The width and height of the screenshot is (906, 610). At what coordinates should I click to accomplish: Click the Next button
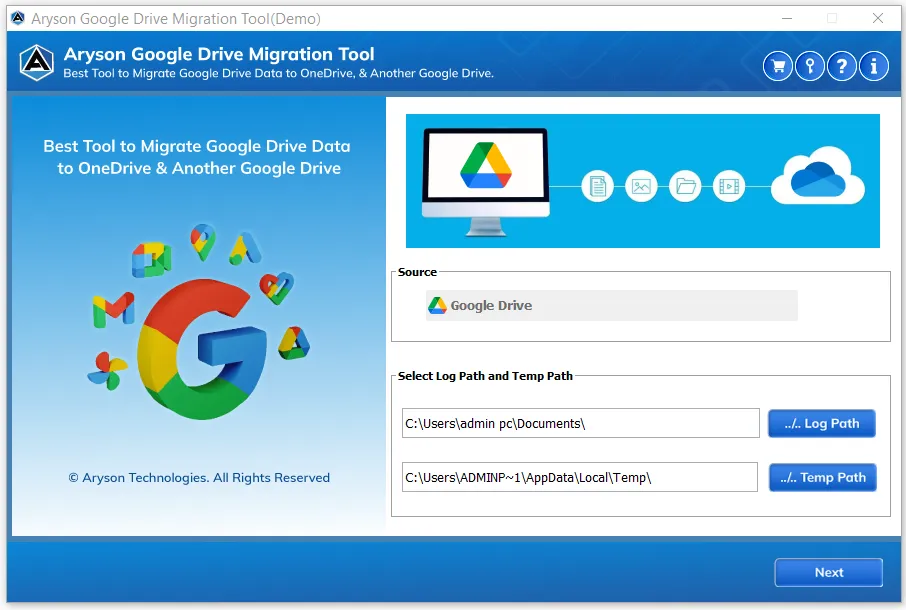click(x=829, y=572)
